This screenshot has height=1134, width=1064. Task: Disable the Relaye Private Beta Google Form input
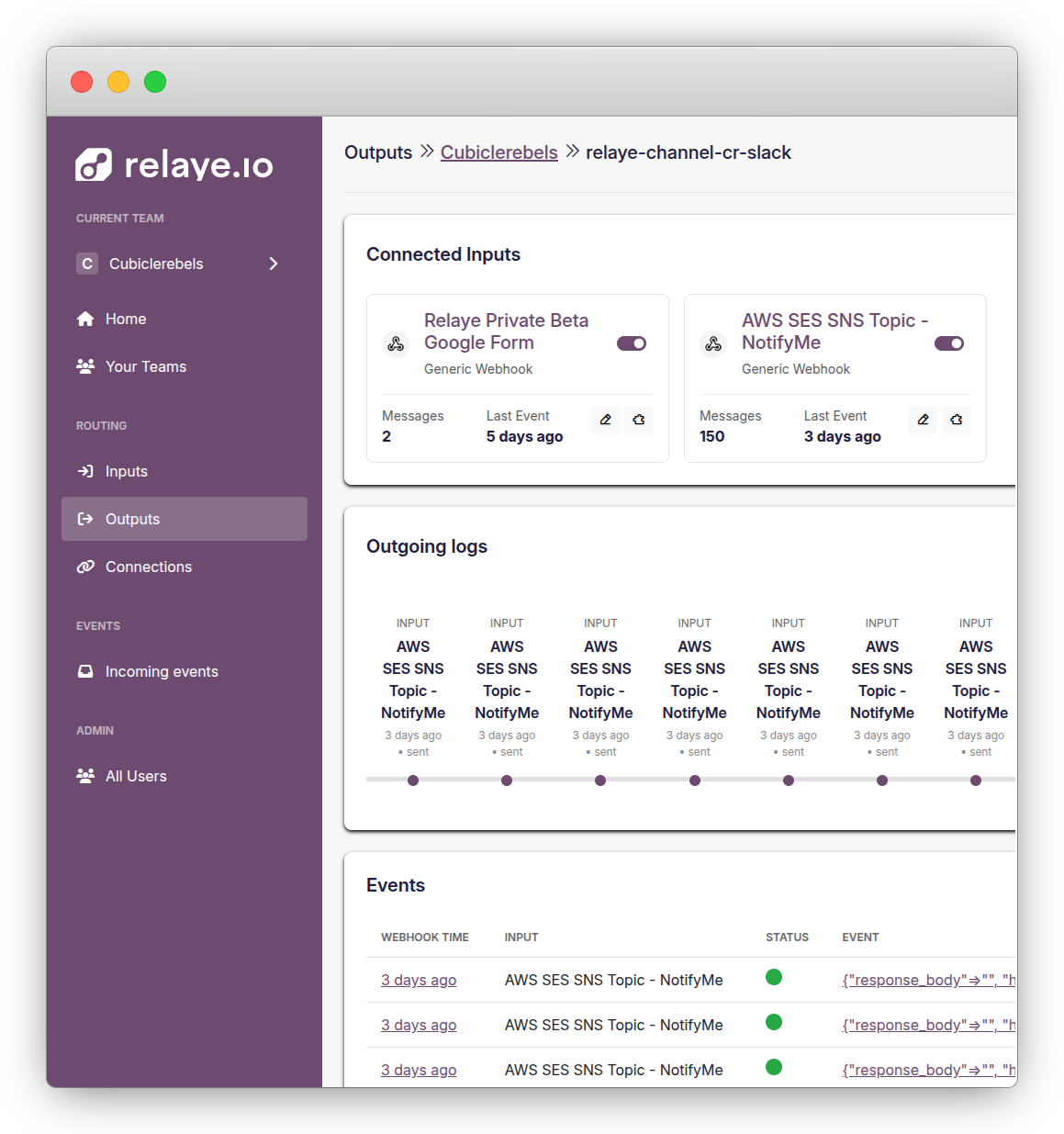point(632,343)
